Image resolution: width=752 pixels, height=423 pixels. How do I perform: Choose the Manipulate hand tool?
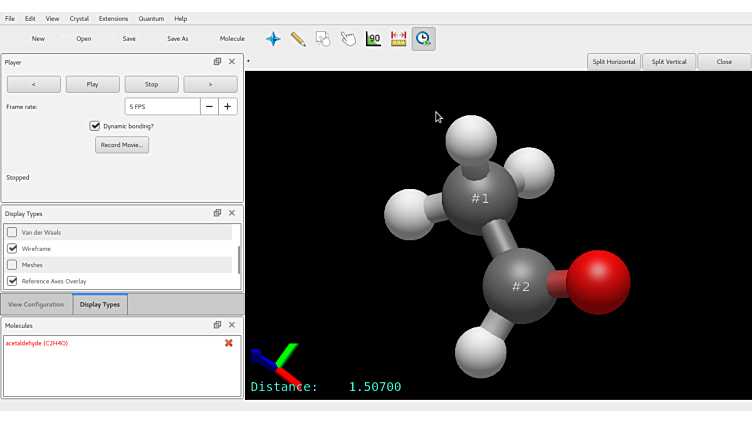pyautogui.click(x=348, y=39)
